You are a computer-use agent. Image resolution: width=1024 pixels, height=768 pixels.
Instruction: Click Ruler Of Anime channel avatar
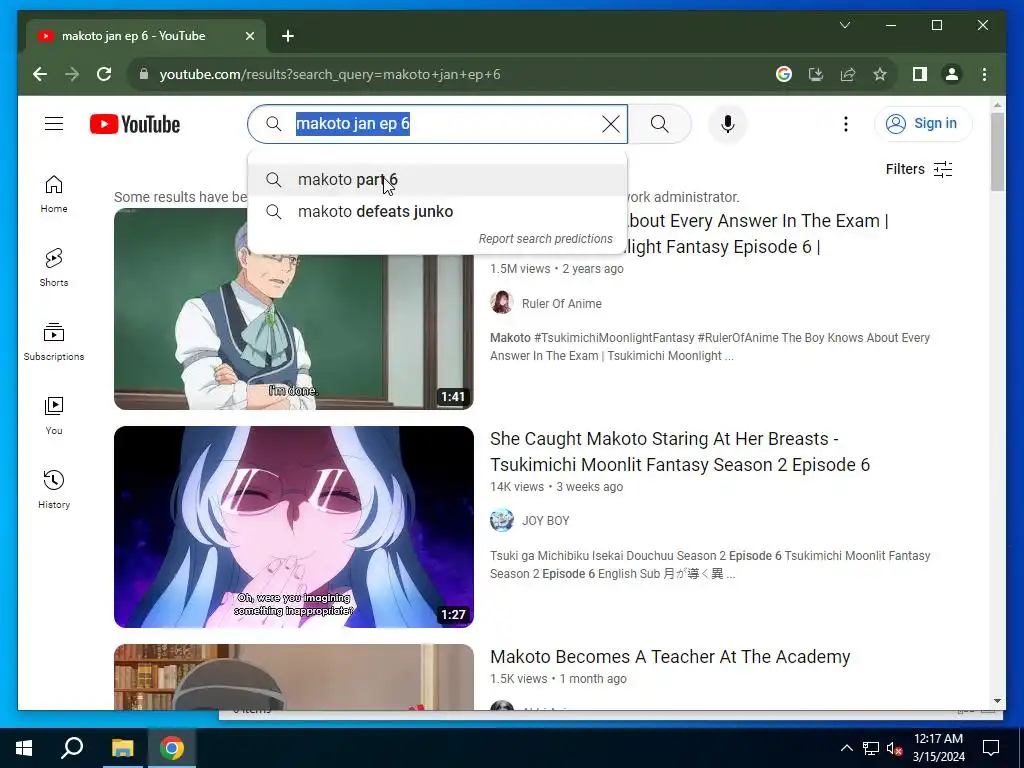click(x=502, y=303)
